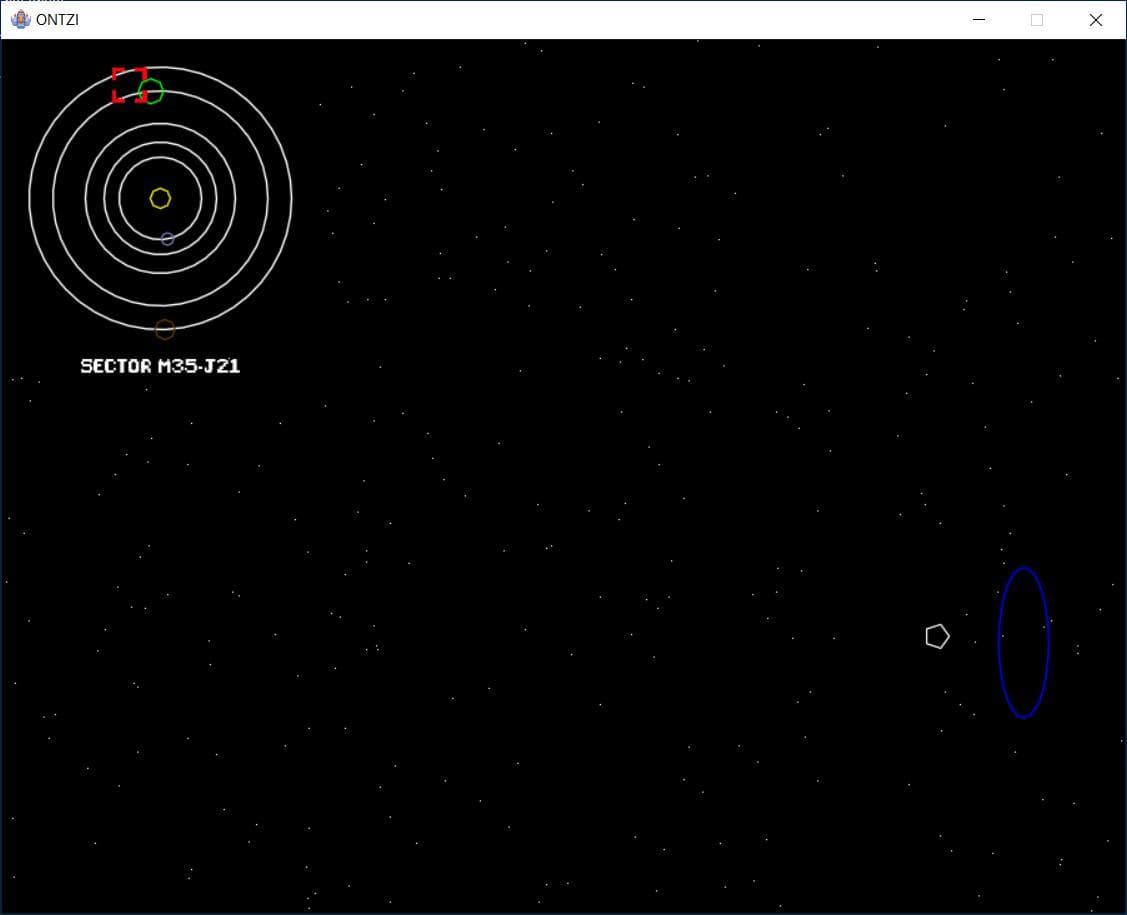Viewport: 1127px width, 915px height.
Task: Click the disabled maximize button
Action: (1036, 19)
